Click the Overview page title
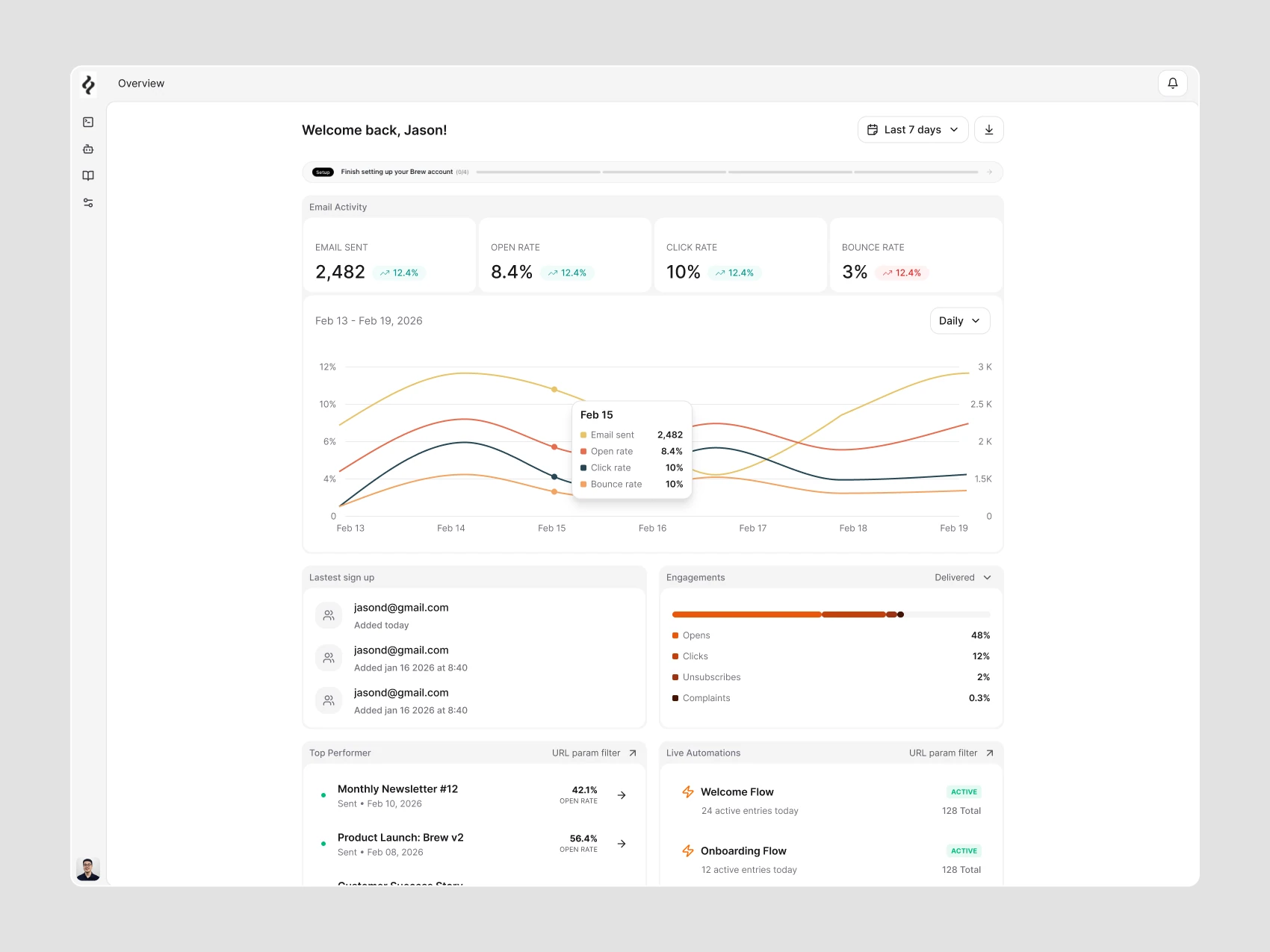Viewport: 1270px width, 952px height. tap(141, 84)
